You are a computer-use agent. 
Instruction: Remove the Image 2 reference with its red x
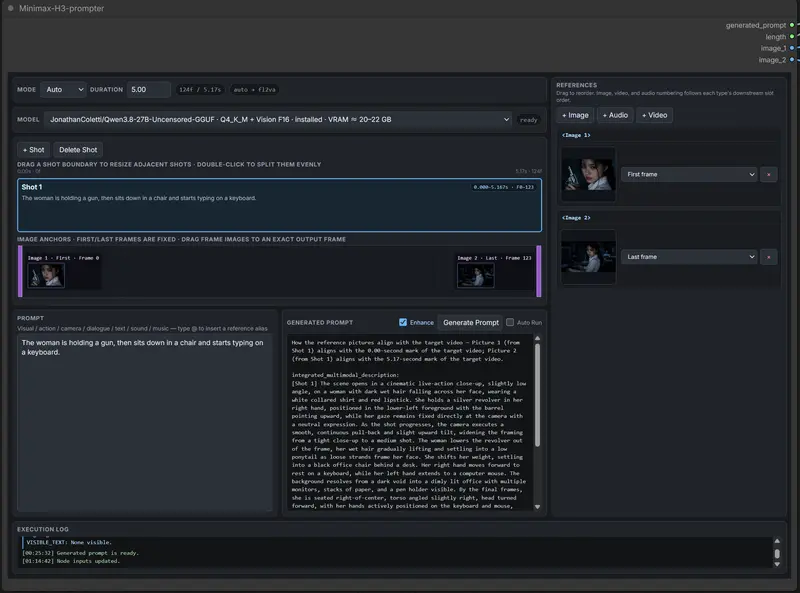click(x=768, y=257)
